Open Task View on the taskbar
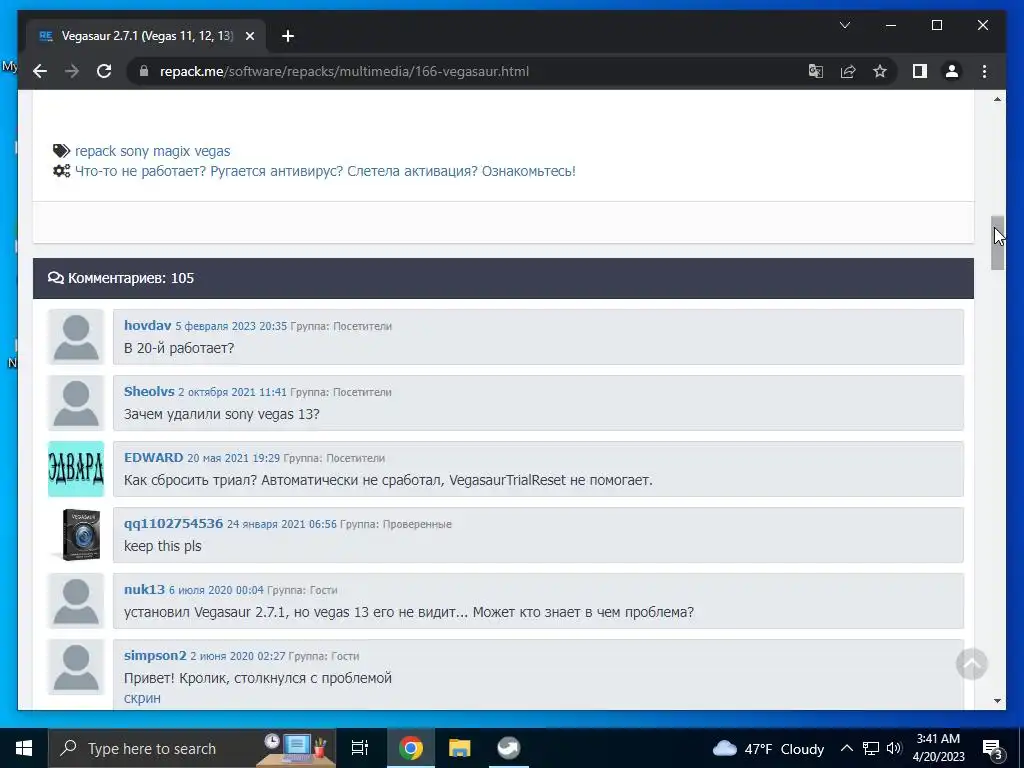Image resolution: width=1024 pixels, height=768 pixels. [360, 748]
